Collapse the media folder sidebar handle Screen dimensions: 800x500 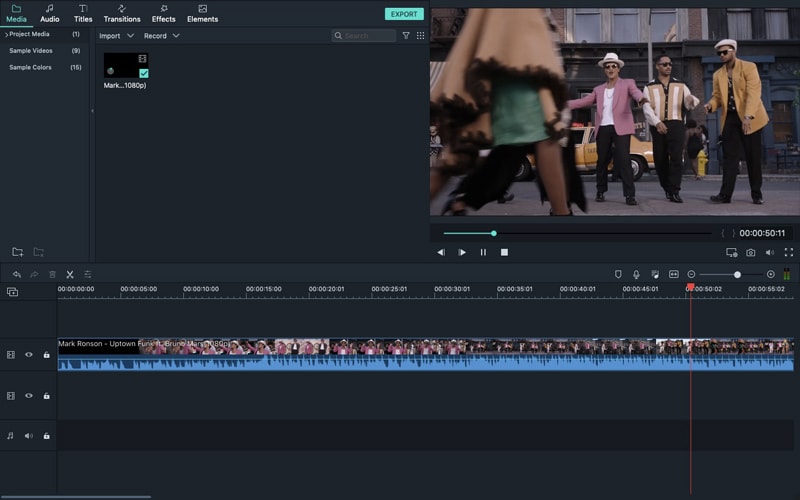pyautogui.click(x=92, y=111)
